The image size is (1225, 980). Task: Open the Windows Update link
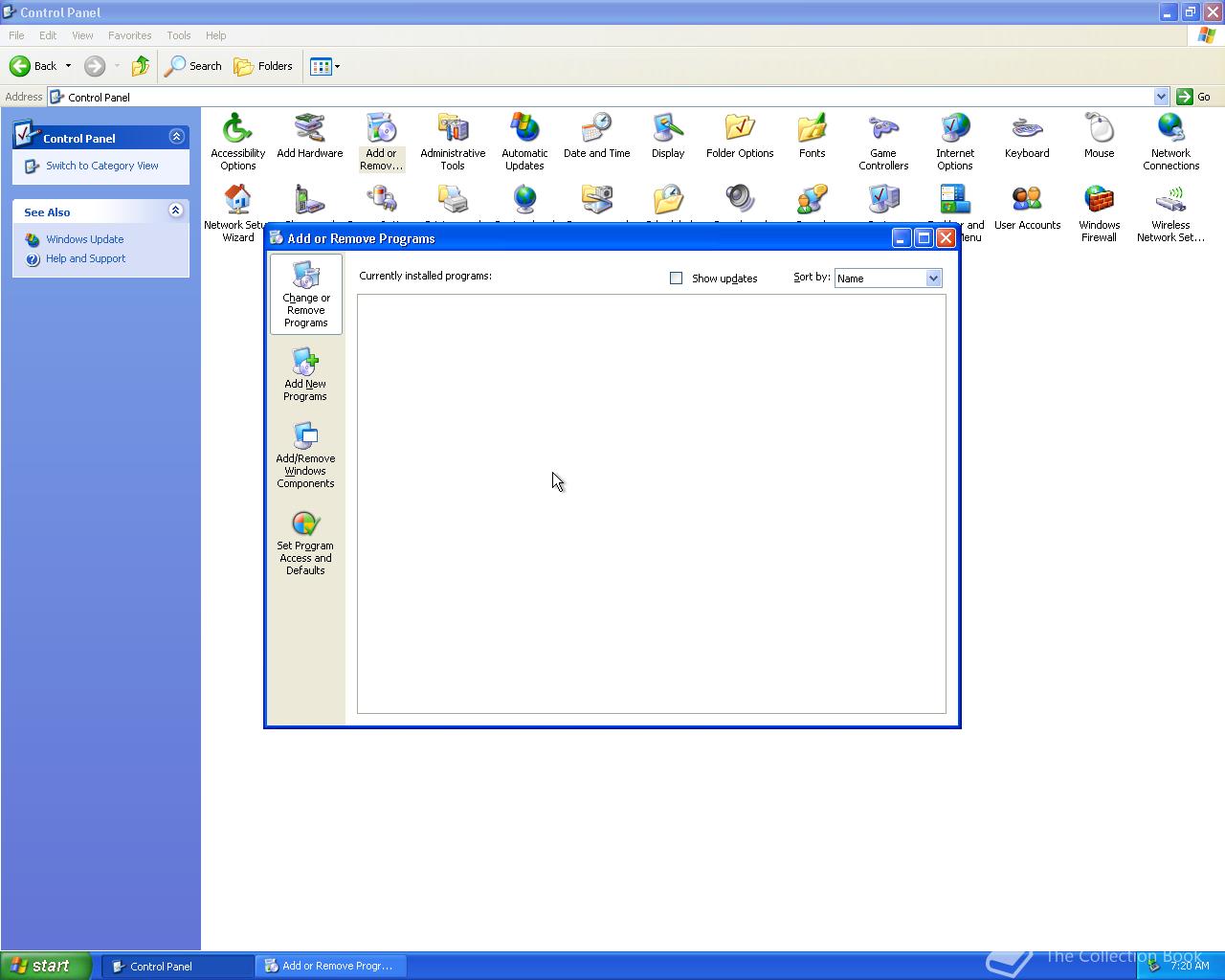pyautogui.click(x=85, y=239)
